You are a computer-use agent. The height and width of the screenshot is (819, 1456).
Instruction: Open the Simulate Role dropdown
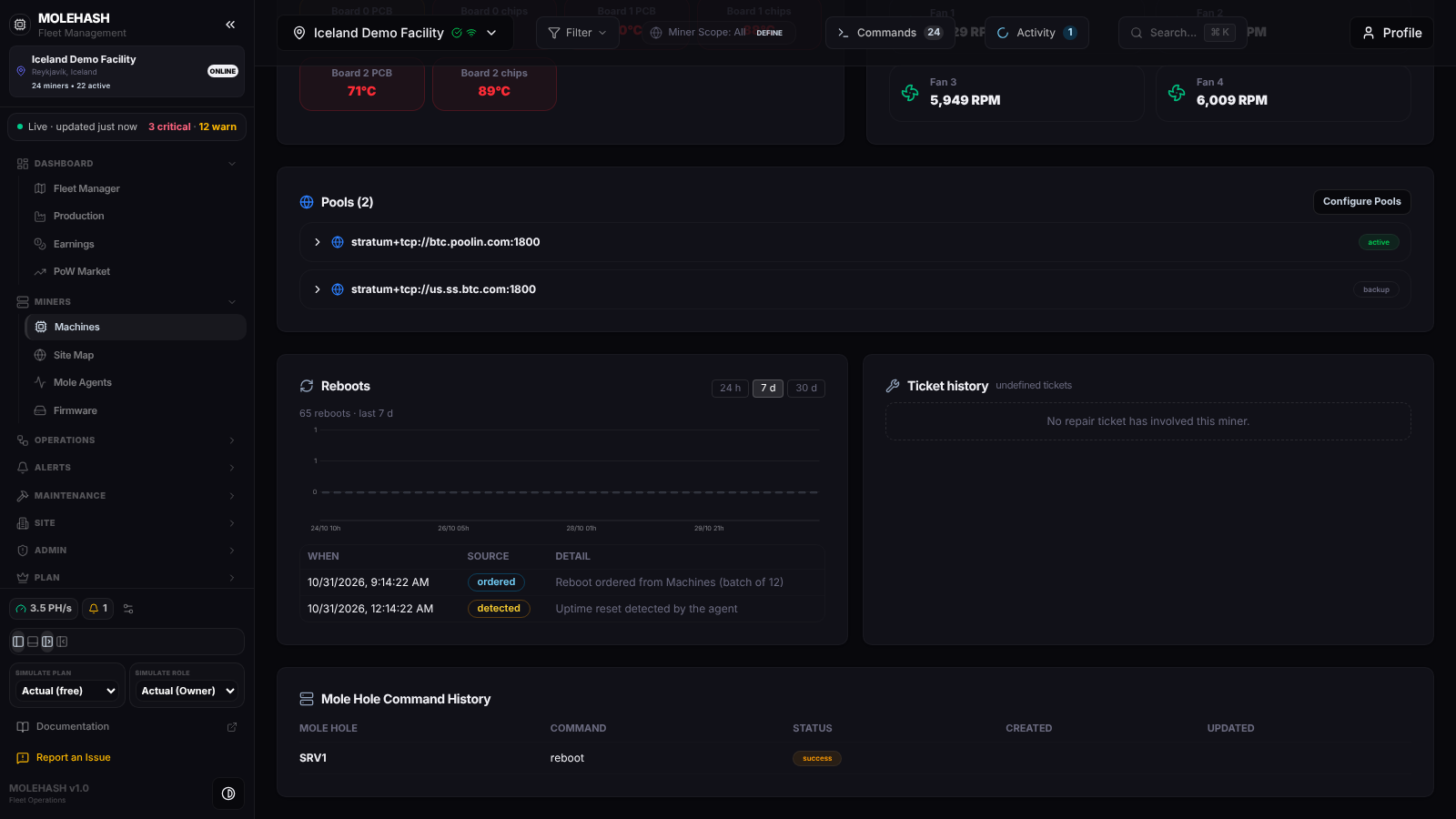187,691
